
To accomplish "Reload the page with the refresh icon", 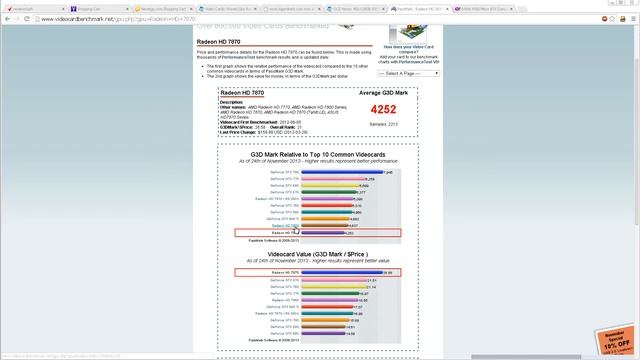I will [x=27, y=19].
